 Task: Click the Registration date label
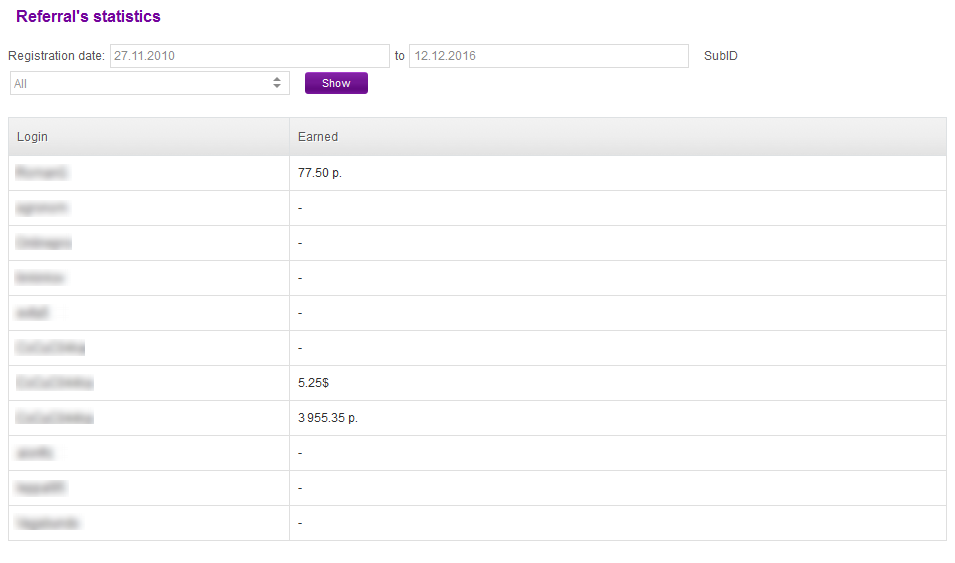[x=56, y=56]
